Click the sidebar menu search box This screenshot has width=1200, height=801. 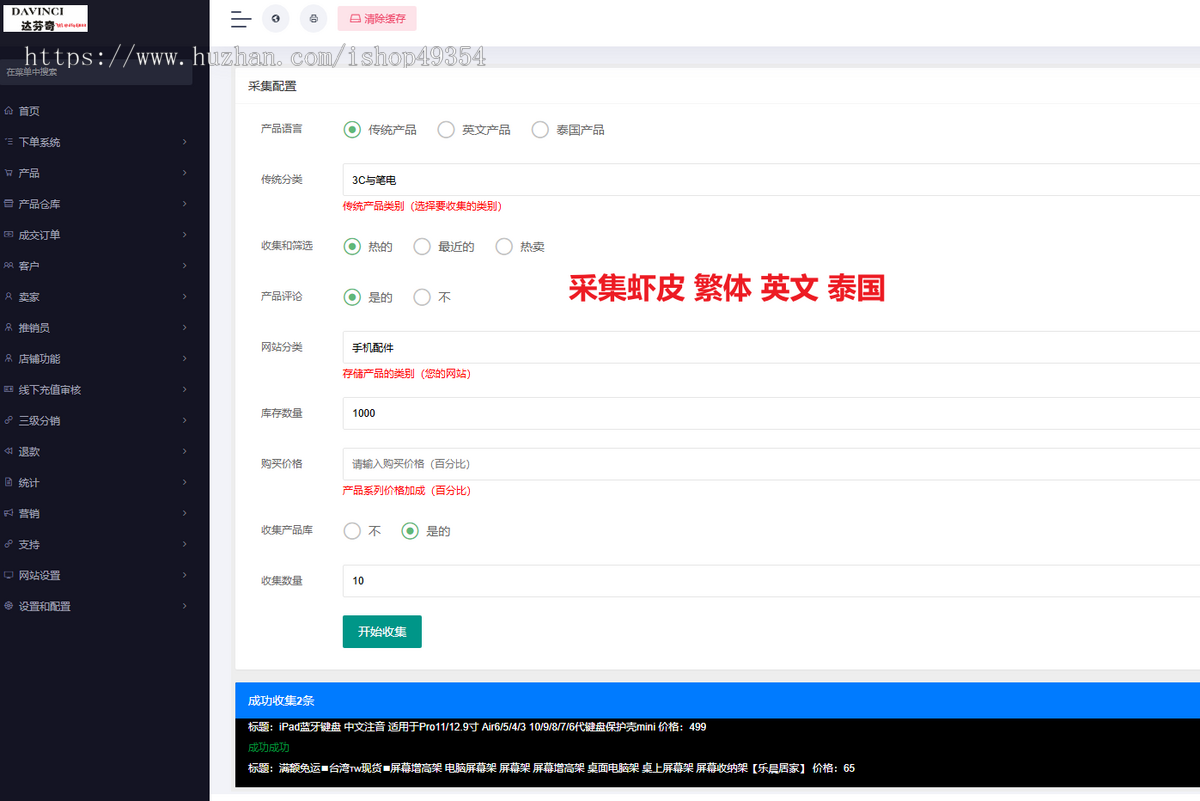point(96,72)
